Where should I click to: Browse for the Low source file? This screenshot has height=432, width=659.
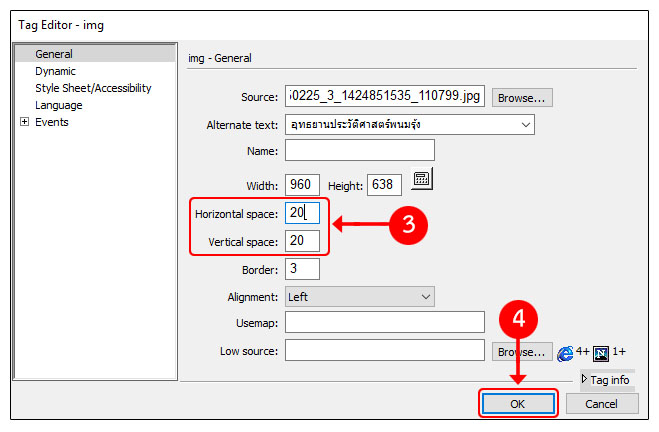click(522, 352)
